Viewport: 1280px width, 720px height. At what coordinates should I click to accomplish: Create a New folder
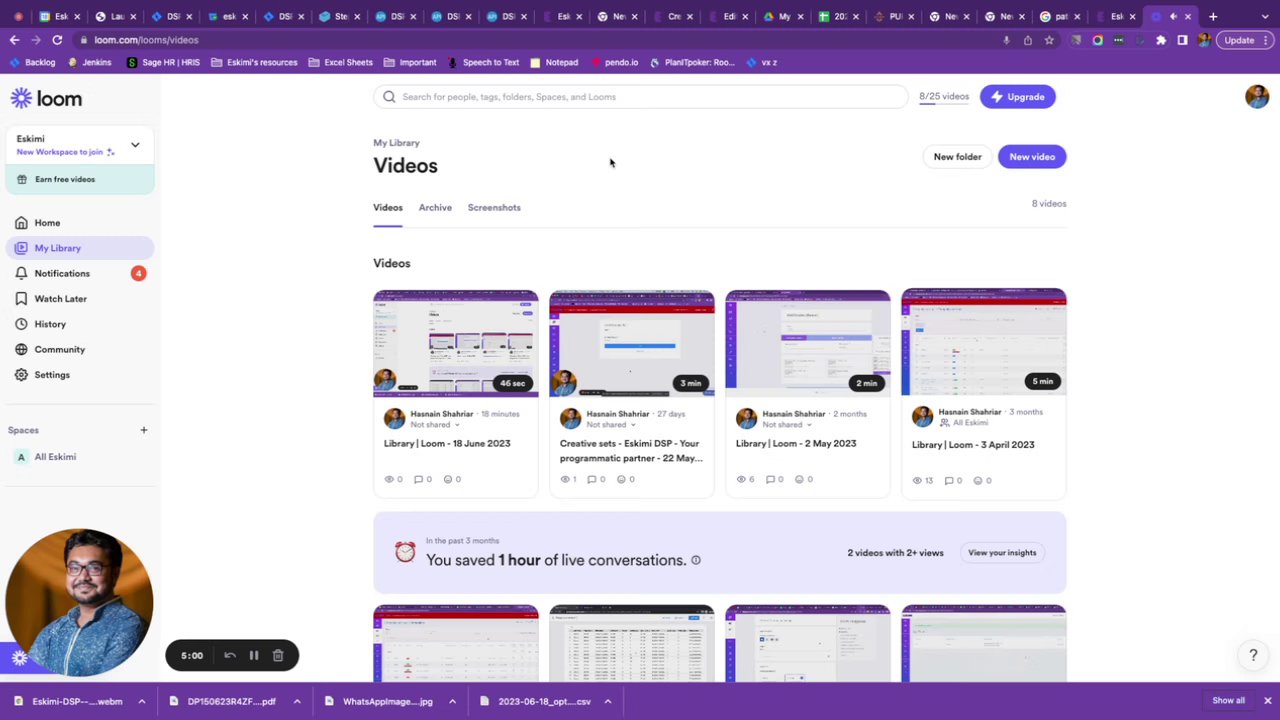[x=957, y=157]
